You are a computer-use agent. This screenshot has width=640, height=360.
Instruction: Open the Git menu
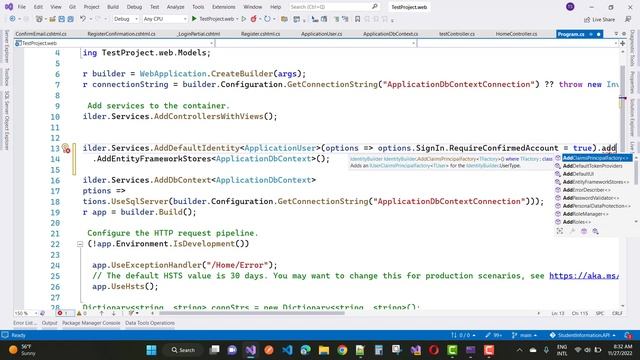coord(72,7)
